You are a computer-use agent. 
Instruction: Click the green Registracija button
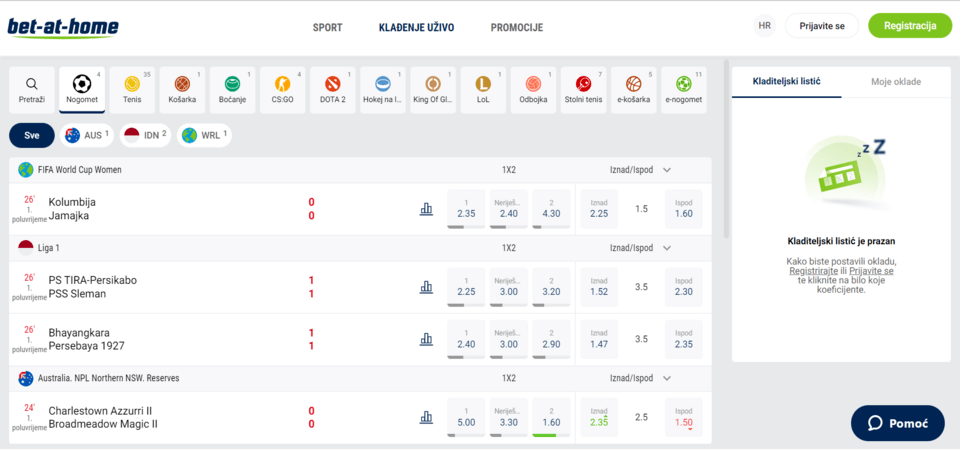910,26
